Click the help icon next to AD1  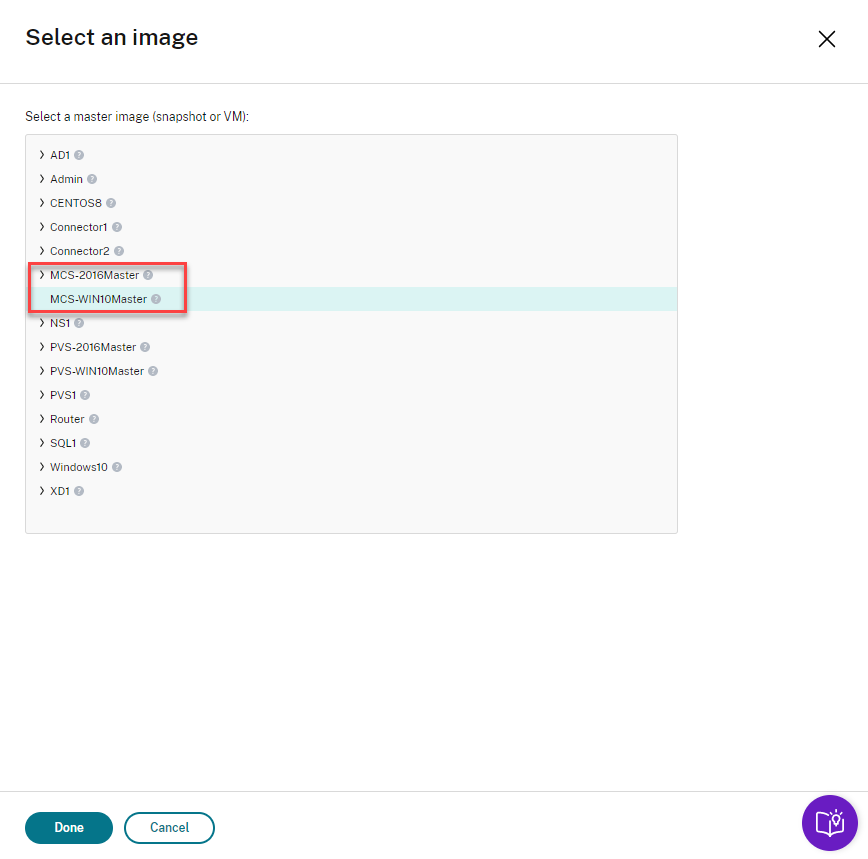coord(79,155)
